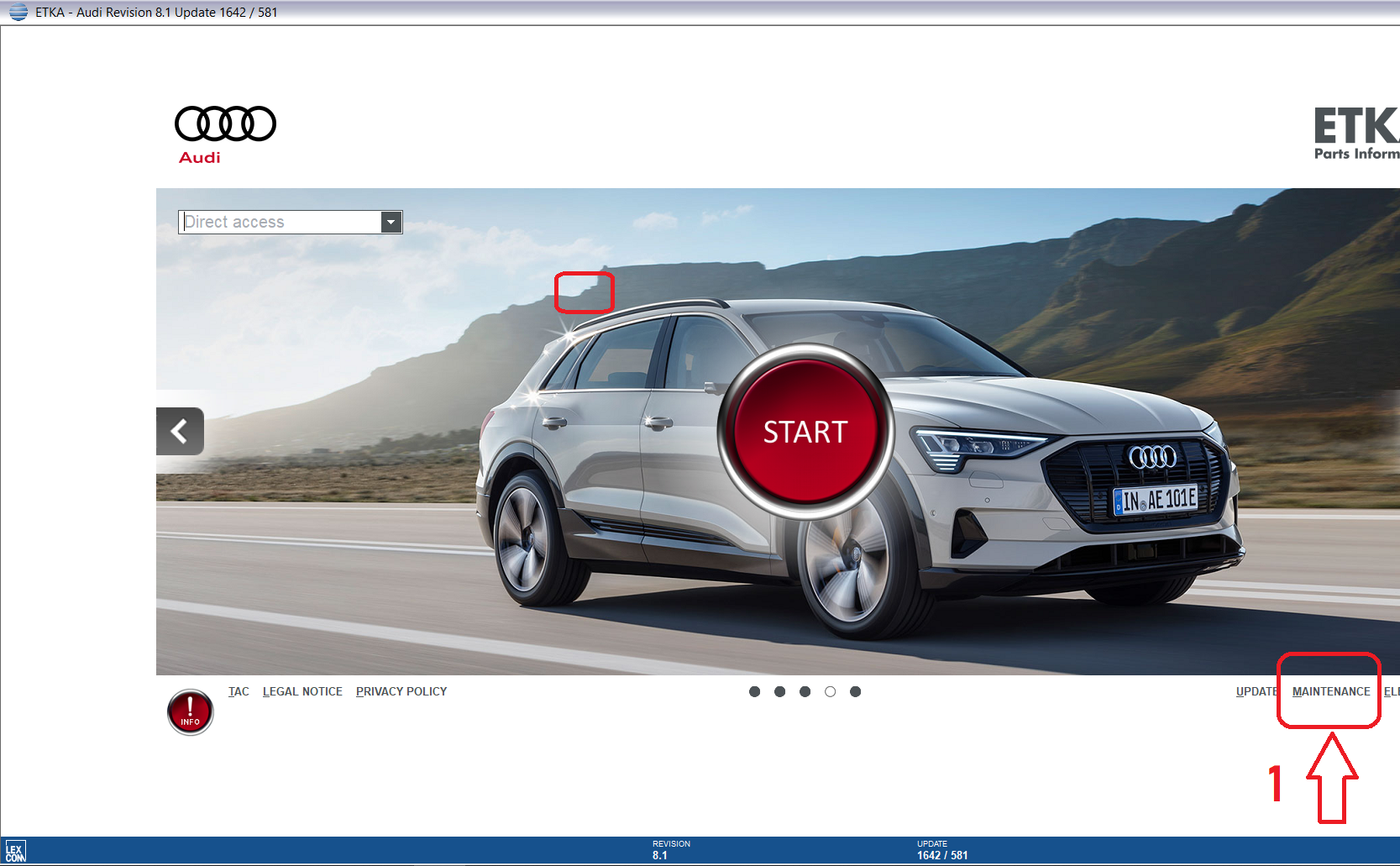Viewport: 1400px width, 866px height.
Task: Expand the Direct access dropdown arrow
Action: pos(391,222)
